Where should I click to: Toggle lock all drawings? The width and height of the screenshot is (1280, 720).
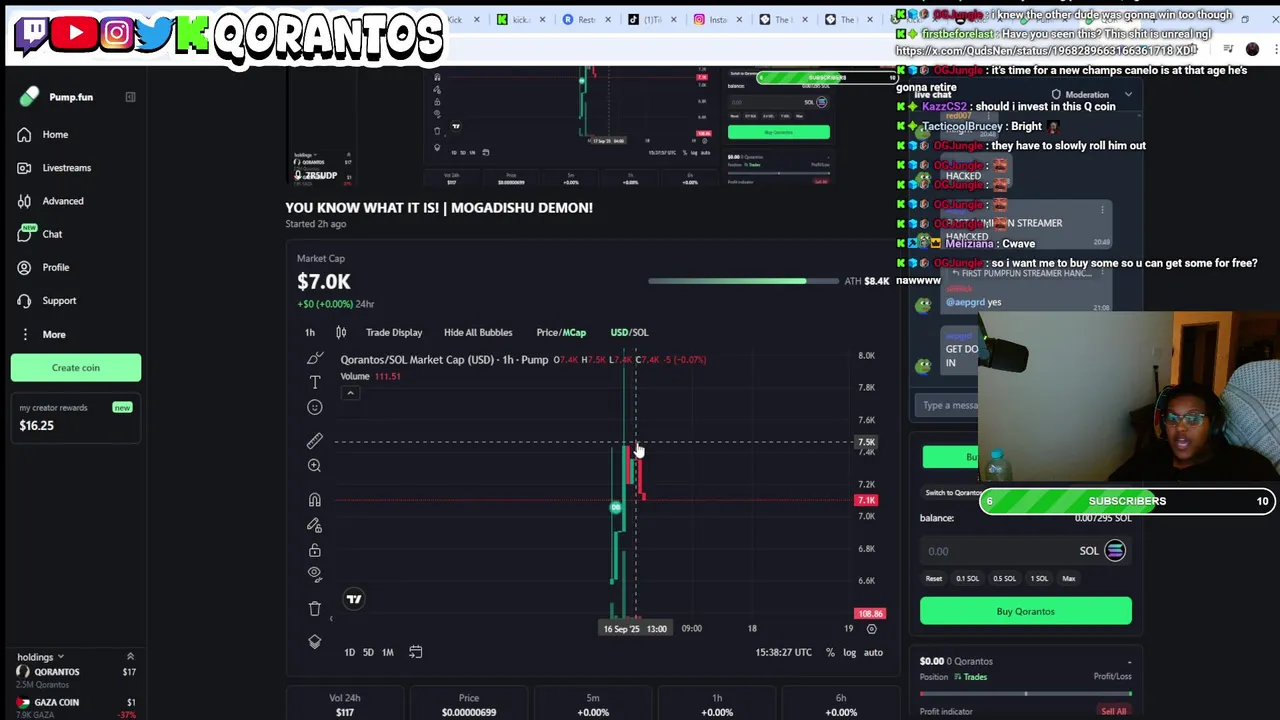[314, 550]
